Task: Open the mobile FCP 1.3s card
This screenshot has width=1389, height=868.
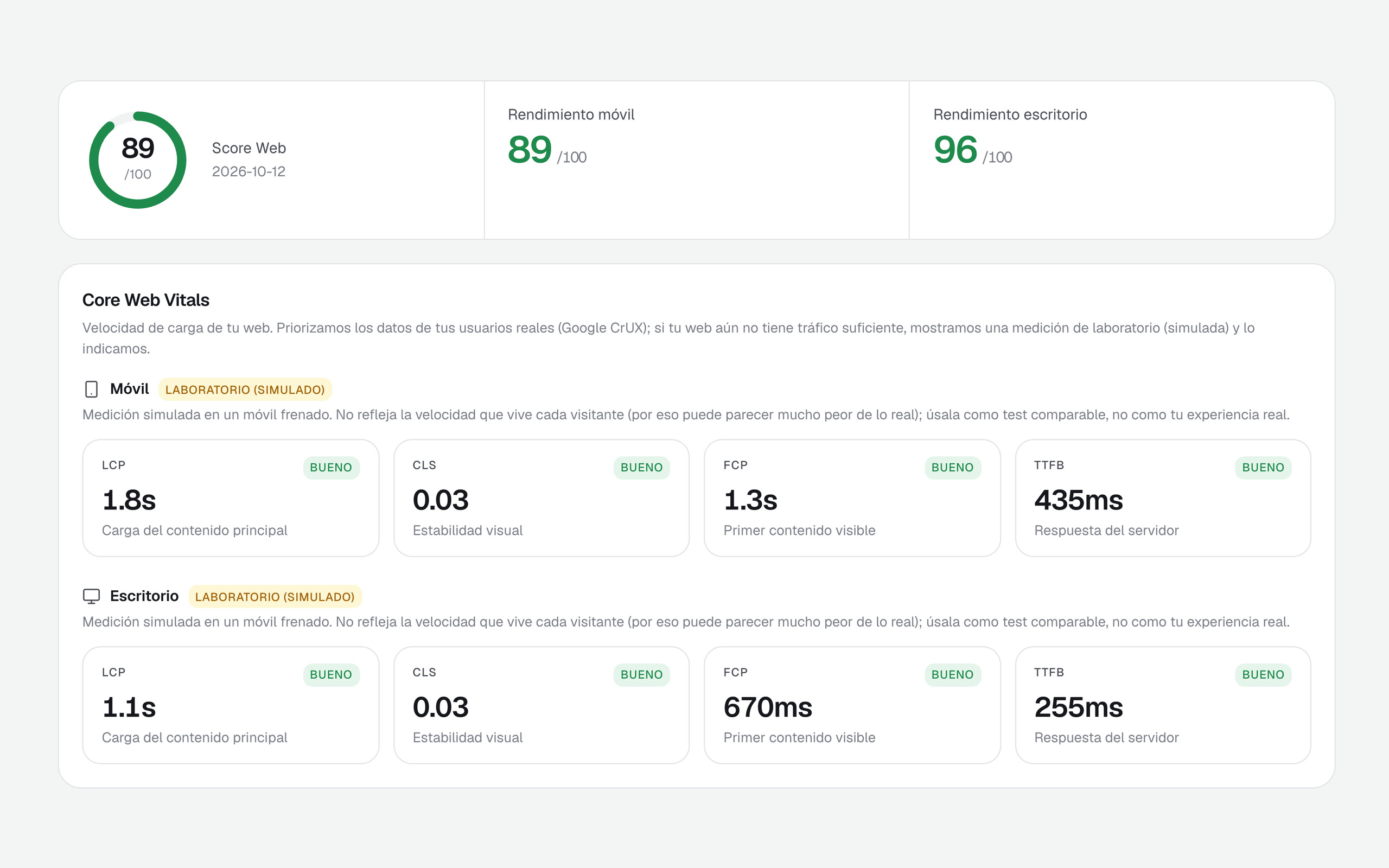Action: (852, 497)
